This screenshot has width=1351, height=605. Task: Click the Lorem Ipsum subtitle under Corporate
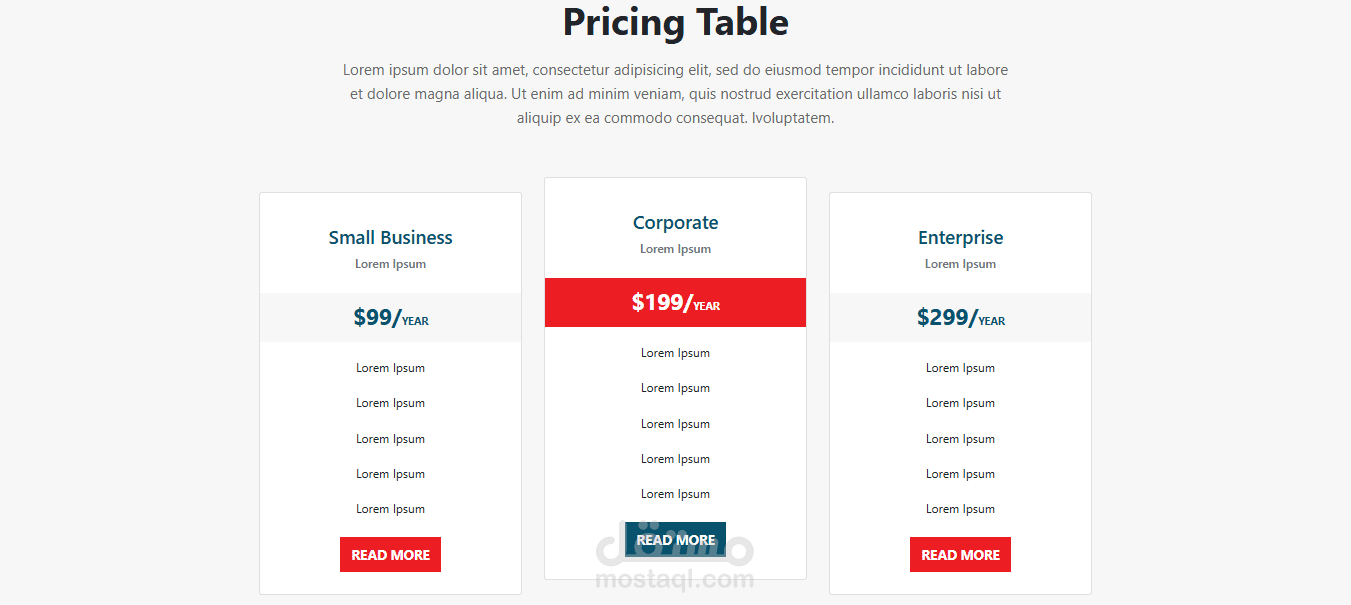[675, 249]
